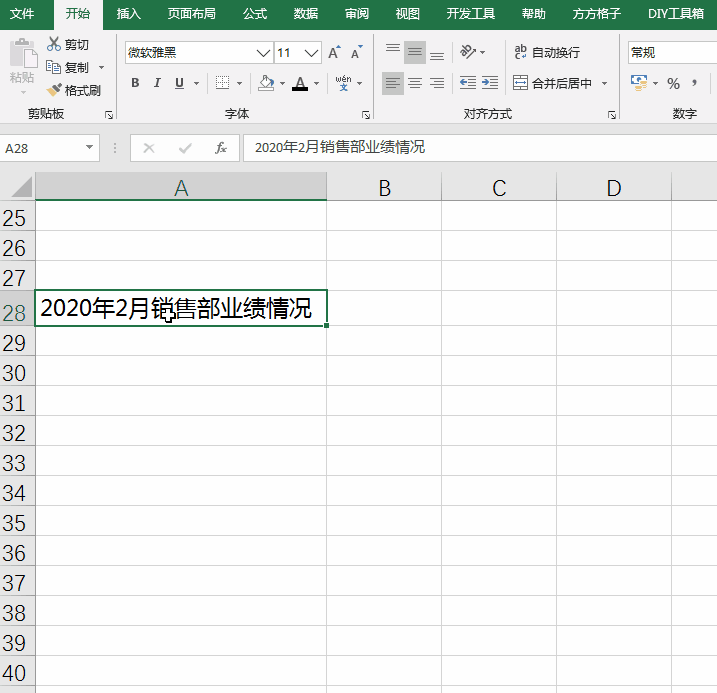Image resolution: width=717 pixels, height=693 pixels.
Task: Open borders dropdown arrow
Action: click(x=239, y=83)
